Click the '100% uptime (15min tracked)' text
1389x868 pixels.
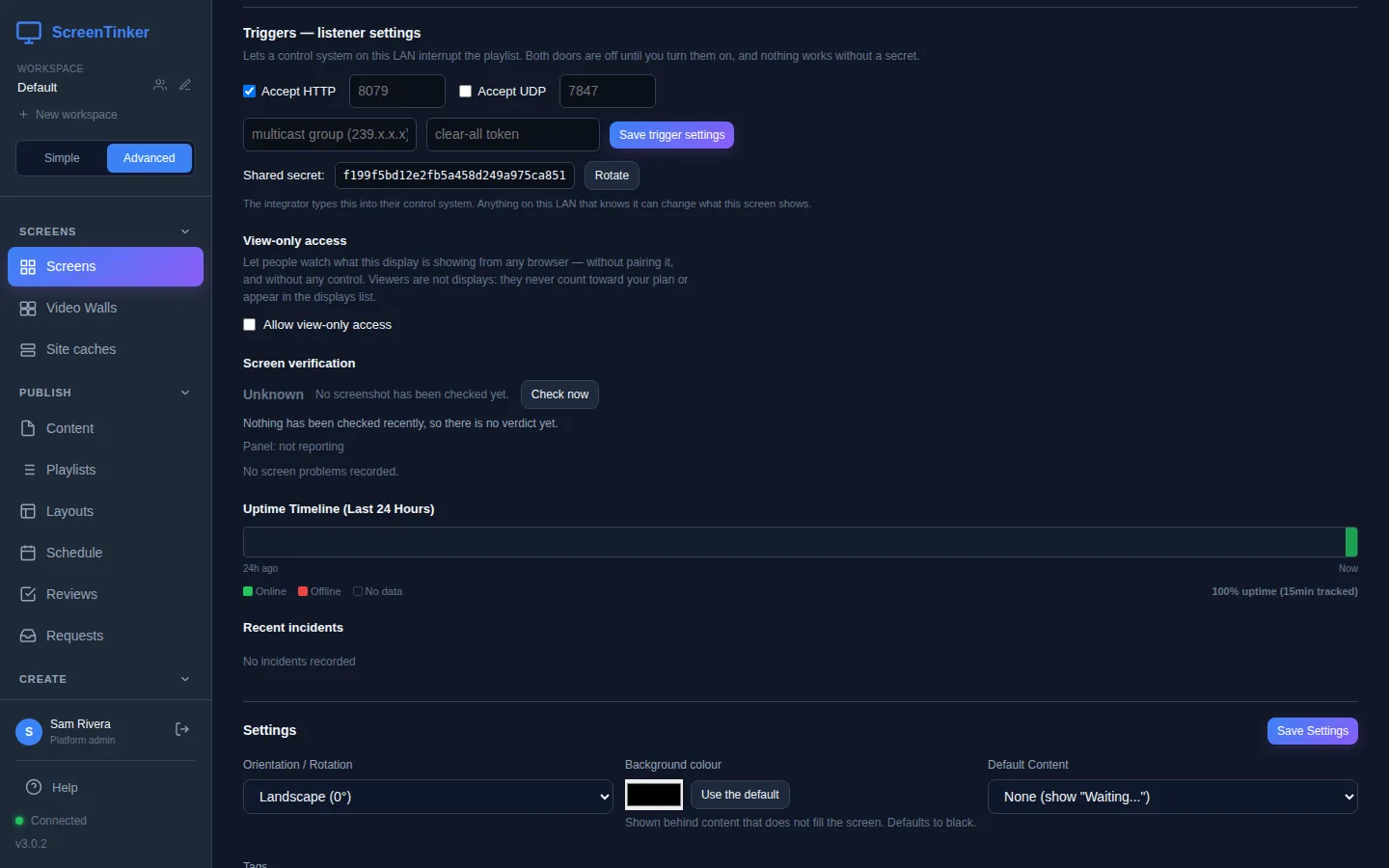[x=1285, y=591]
